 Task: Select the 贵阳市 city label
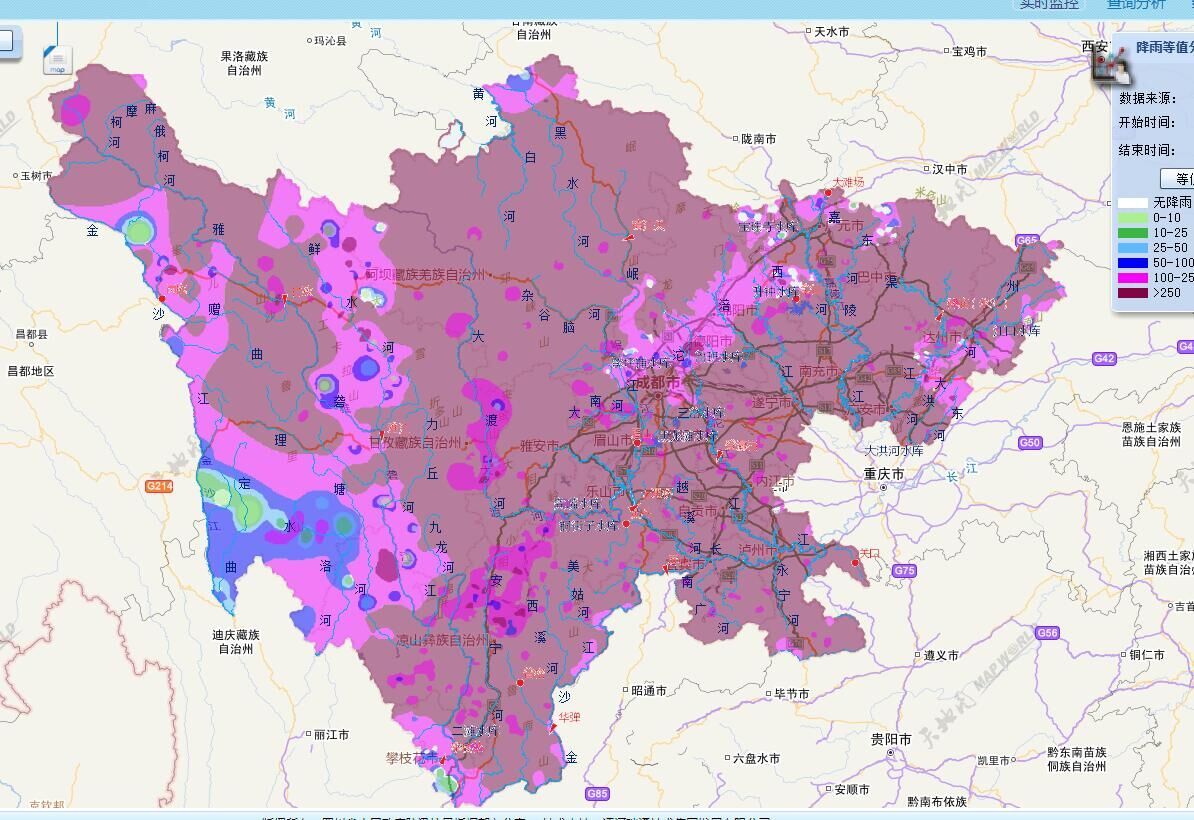(x=890, y=739)
